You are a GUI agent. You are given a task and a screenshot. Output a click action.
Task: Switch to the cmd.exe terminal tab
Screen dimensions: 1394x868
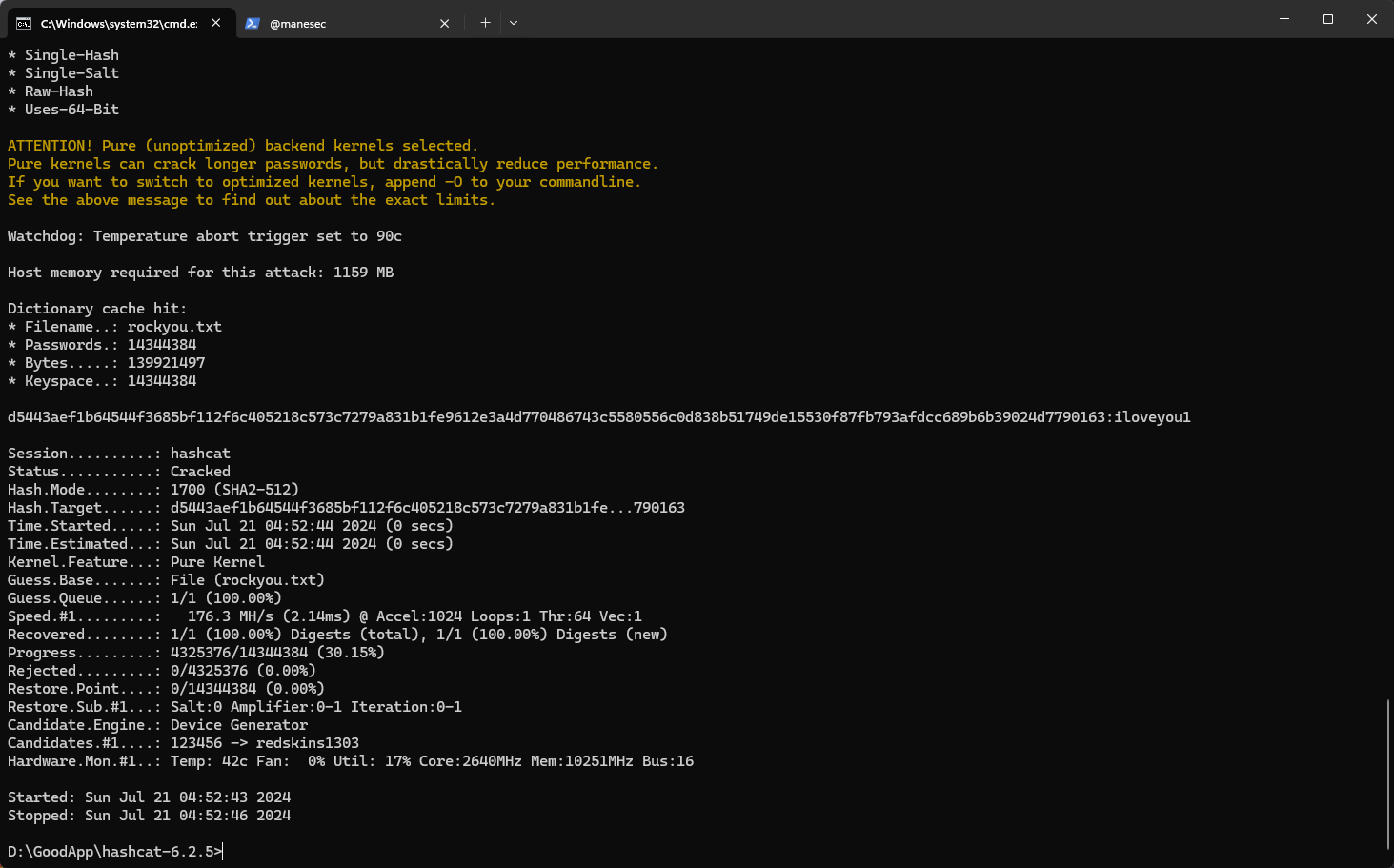(x=120, y=23)
